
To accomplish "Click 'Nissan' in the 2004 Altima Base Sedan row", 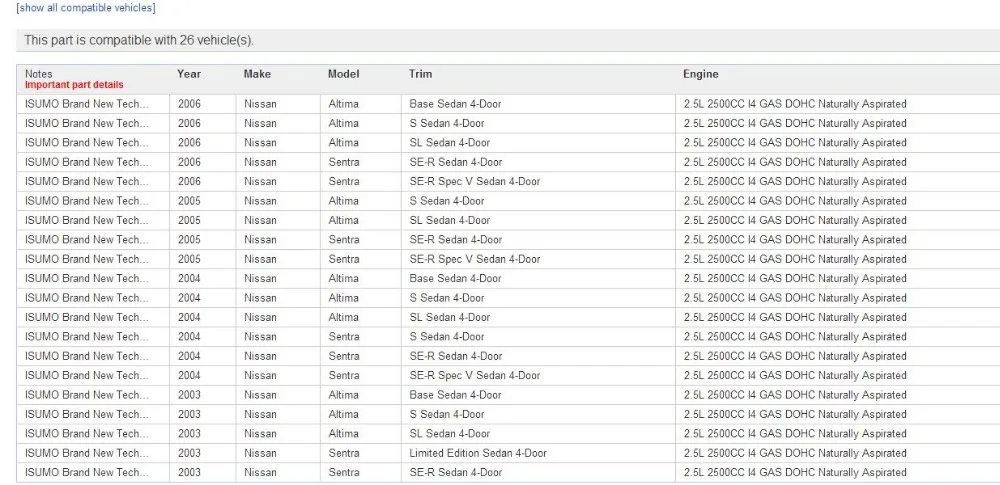I will [260, 278].
